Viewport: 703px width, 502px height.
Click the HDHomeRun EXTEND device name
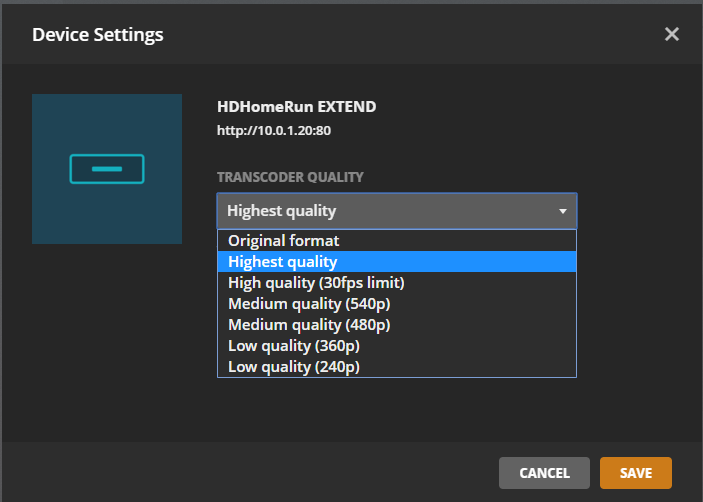click(x=296, y=107)
